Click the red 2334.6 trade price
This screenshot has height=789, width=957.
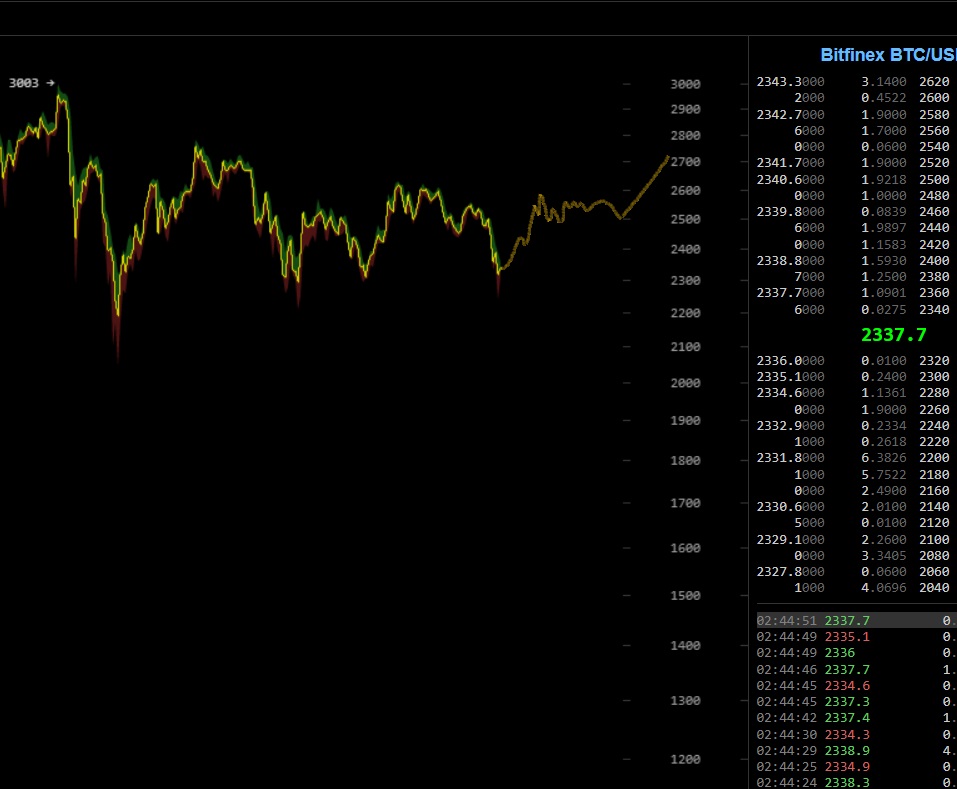pos(847,686)
